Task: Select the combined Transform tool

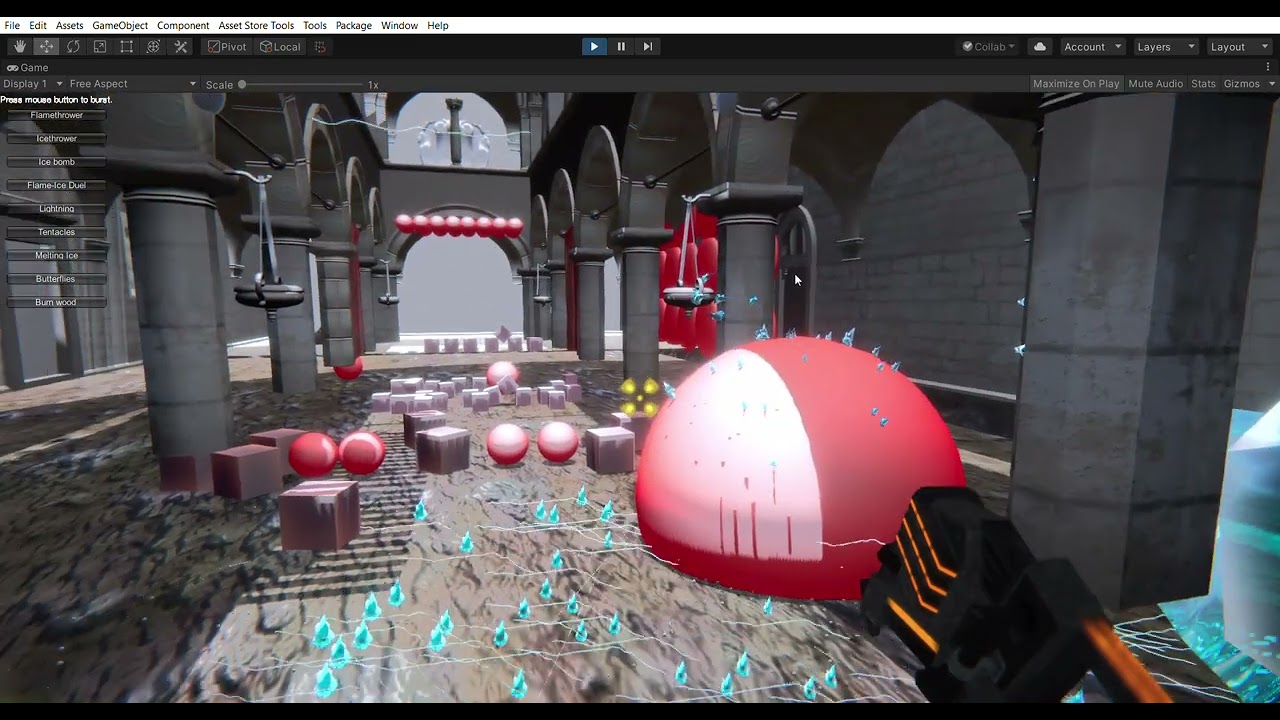Action: 154,47
